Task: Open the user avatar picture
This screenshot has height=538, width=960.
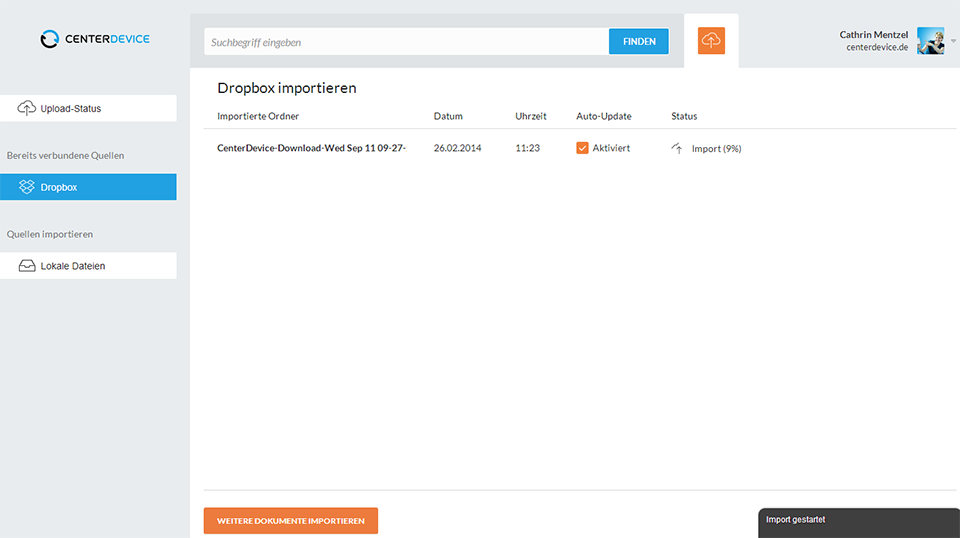Action: tap(930, 41)
